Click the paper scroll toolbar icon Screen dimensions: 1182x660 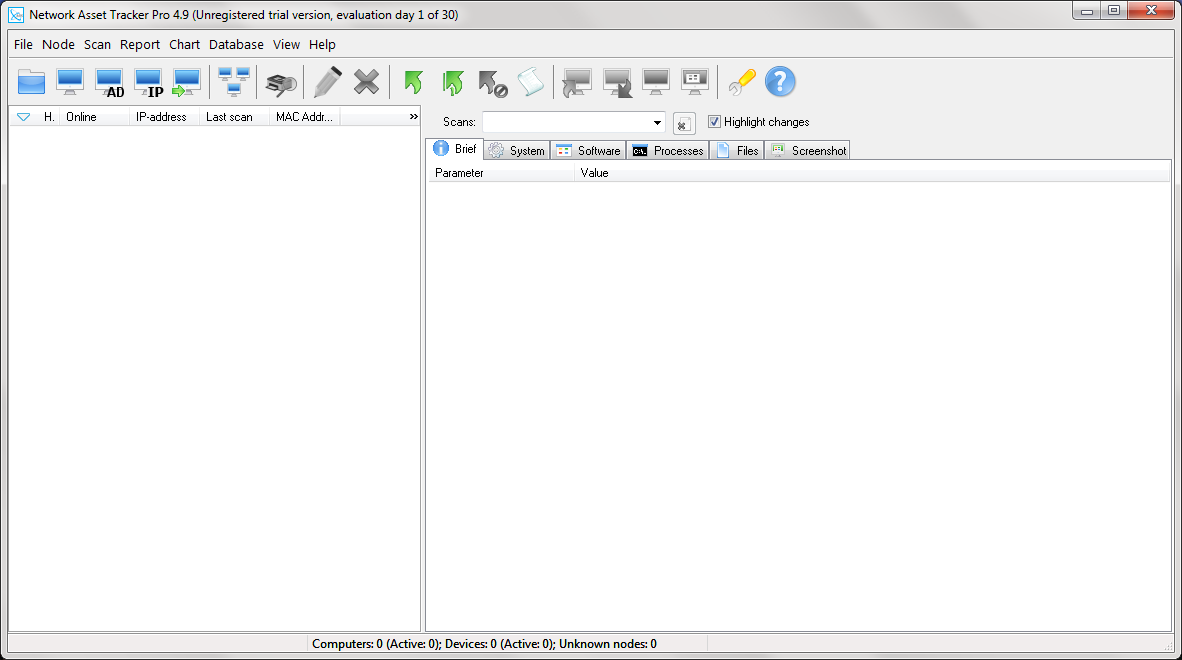[531, 81]
